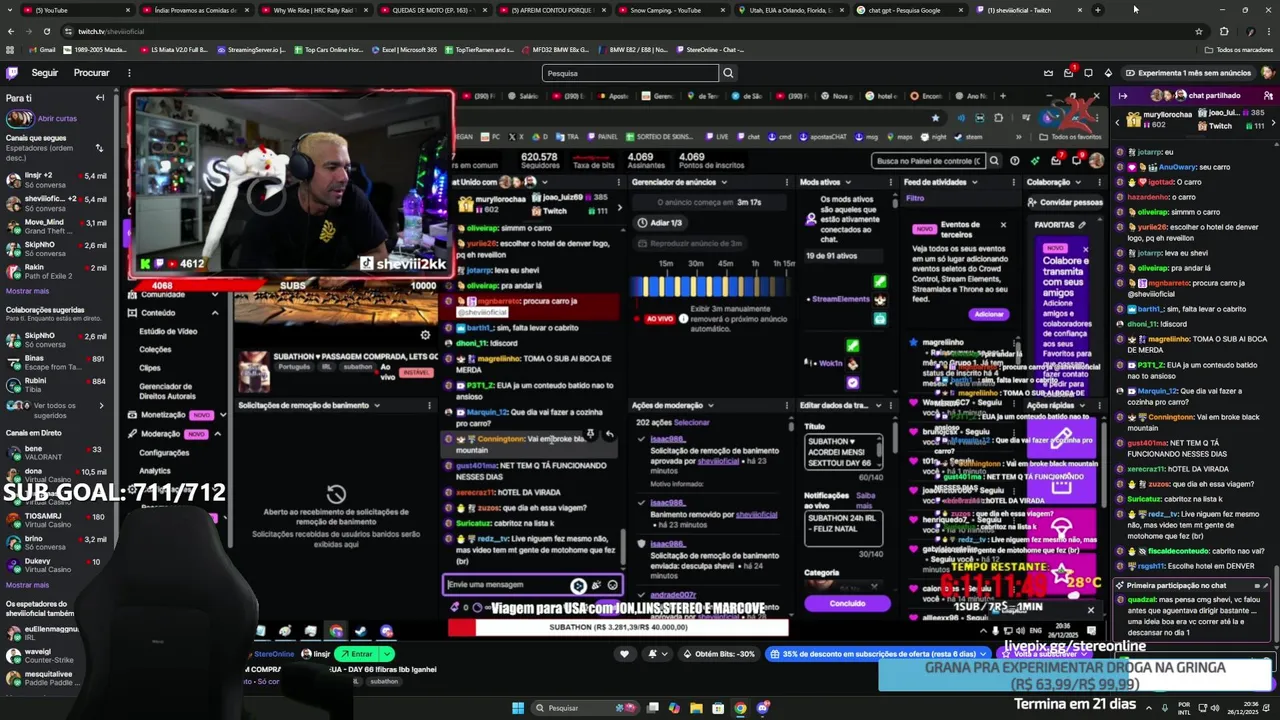The height and width of the screenshot is (720, 1280).
Task: Open the Twitch home logo
Action: [x=12, y=73]
